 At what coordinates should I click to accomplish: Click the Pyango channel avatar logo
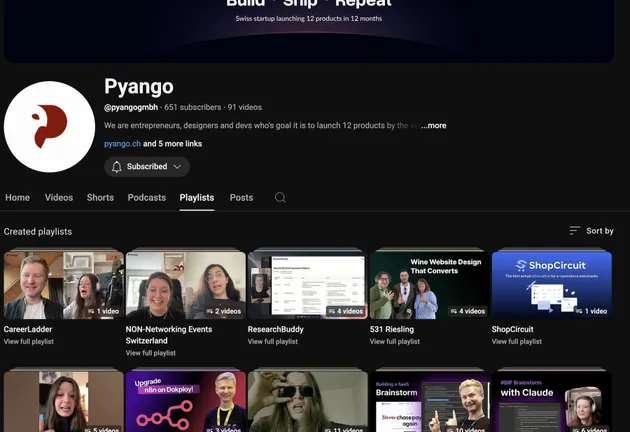(x=50, y=127)
